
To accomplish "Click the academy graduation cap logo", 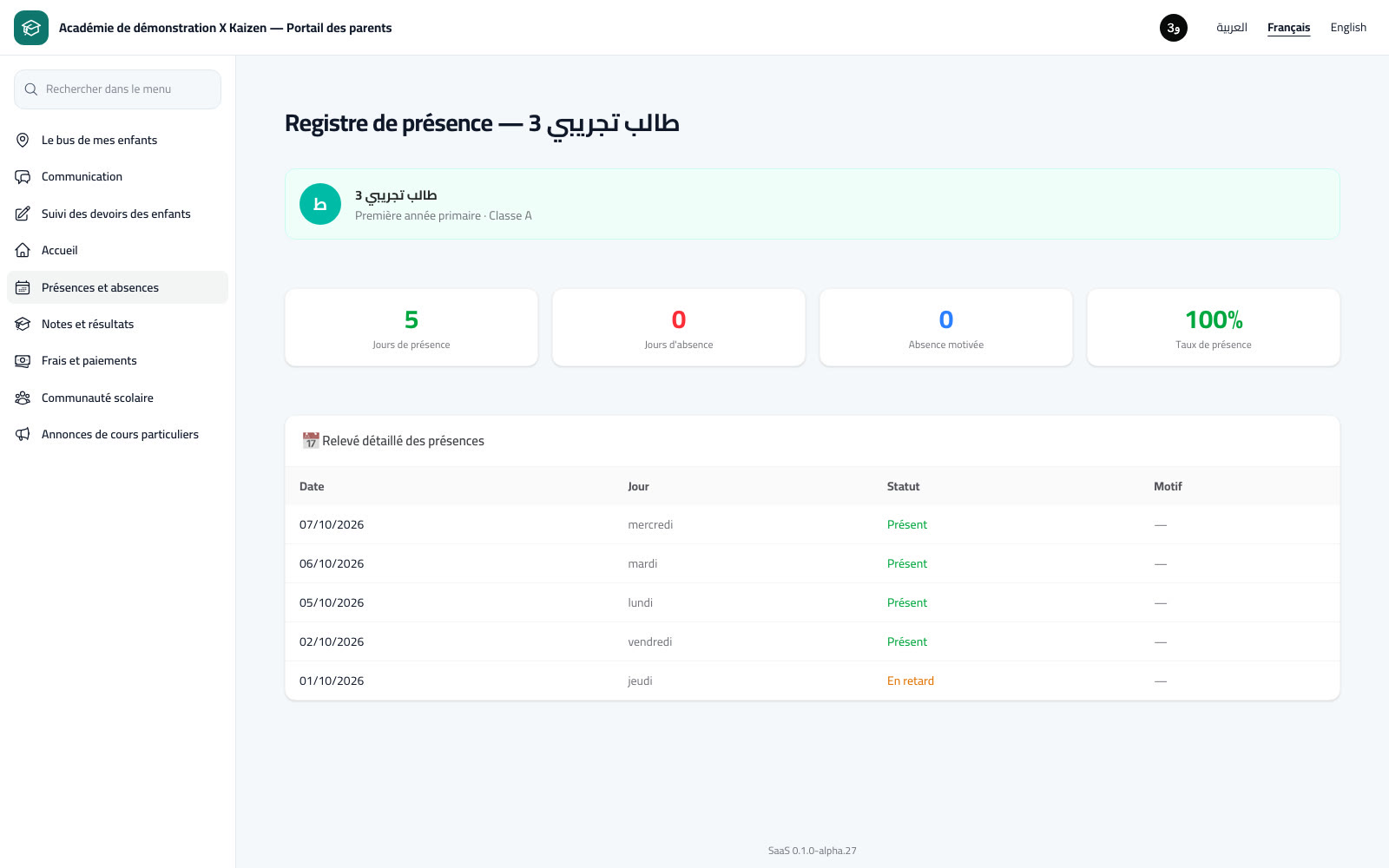I will pyautogui.click(x=31, y=28).
